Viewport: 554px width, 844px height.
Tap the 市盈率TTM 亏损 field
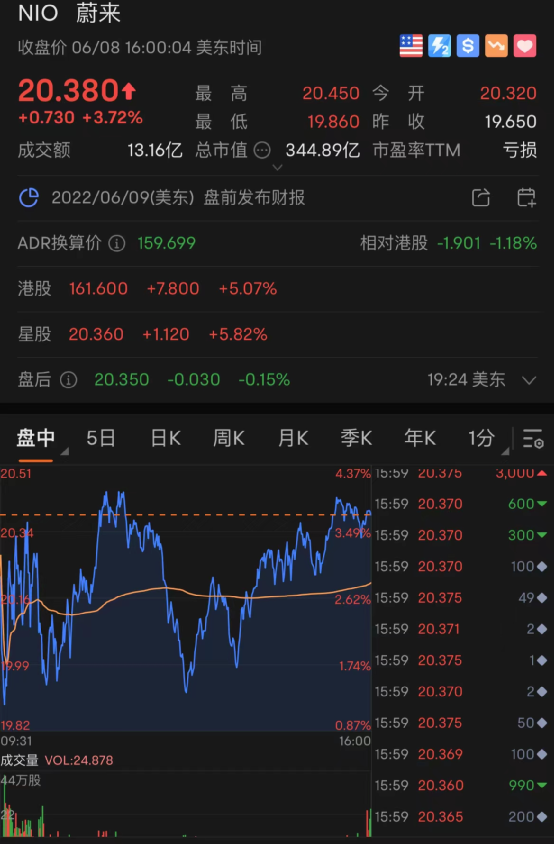tap(454, 150)
